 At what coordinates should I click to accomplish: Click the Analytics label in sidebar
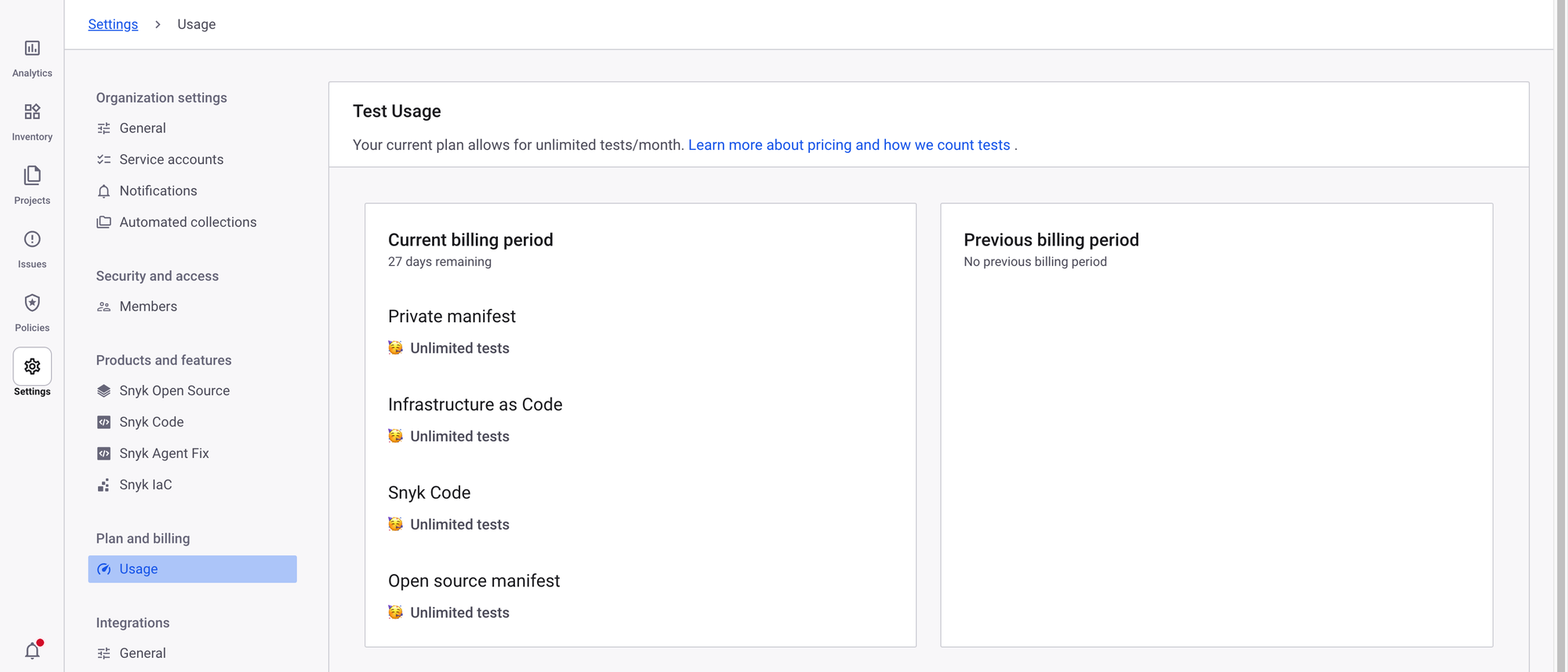(x=32, y=73)
